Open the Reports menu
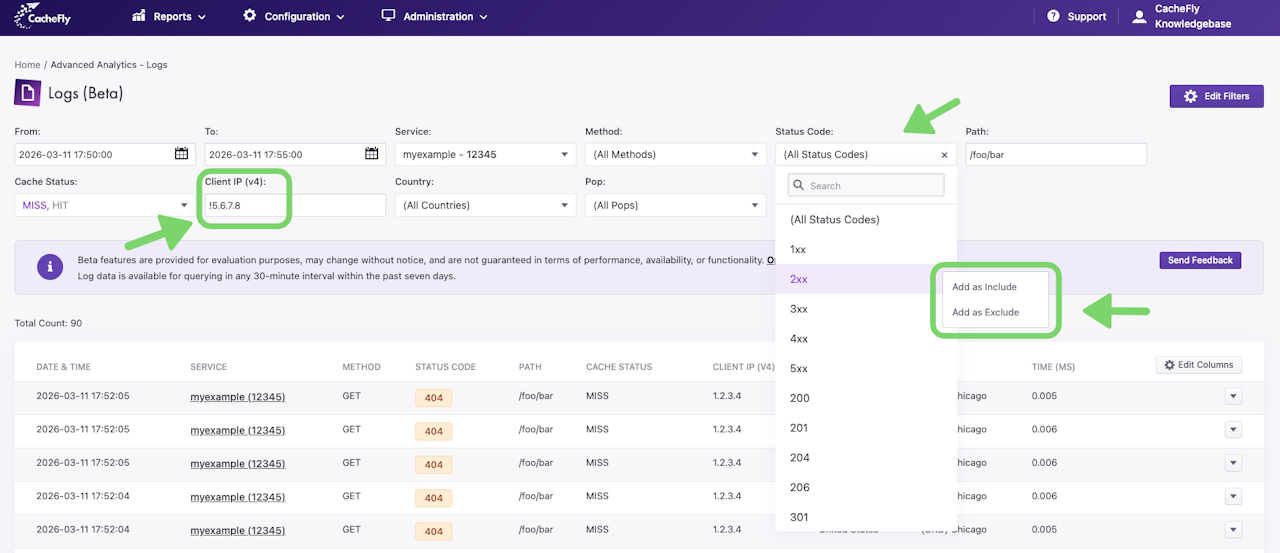Screen dimensions: 1280x553 point(172,17)
